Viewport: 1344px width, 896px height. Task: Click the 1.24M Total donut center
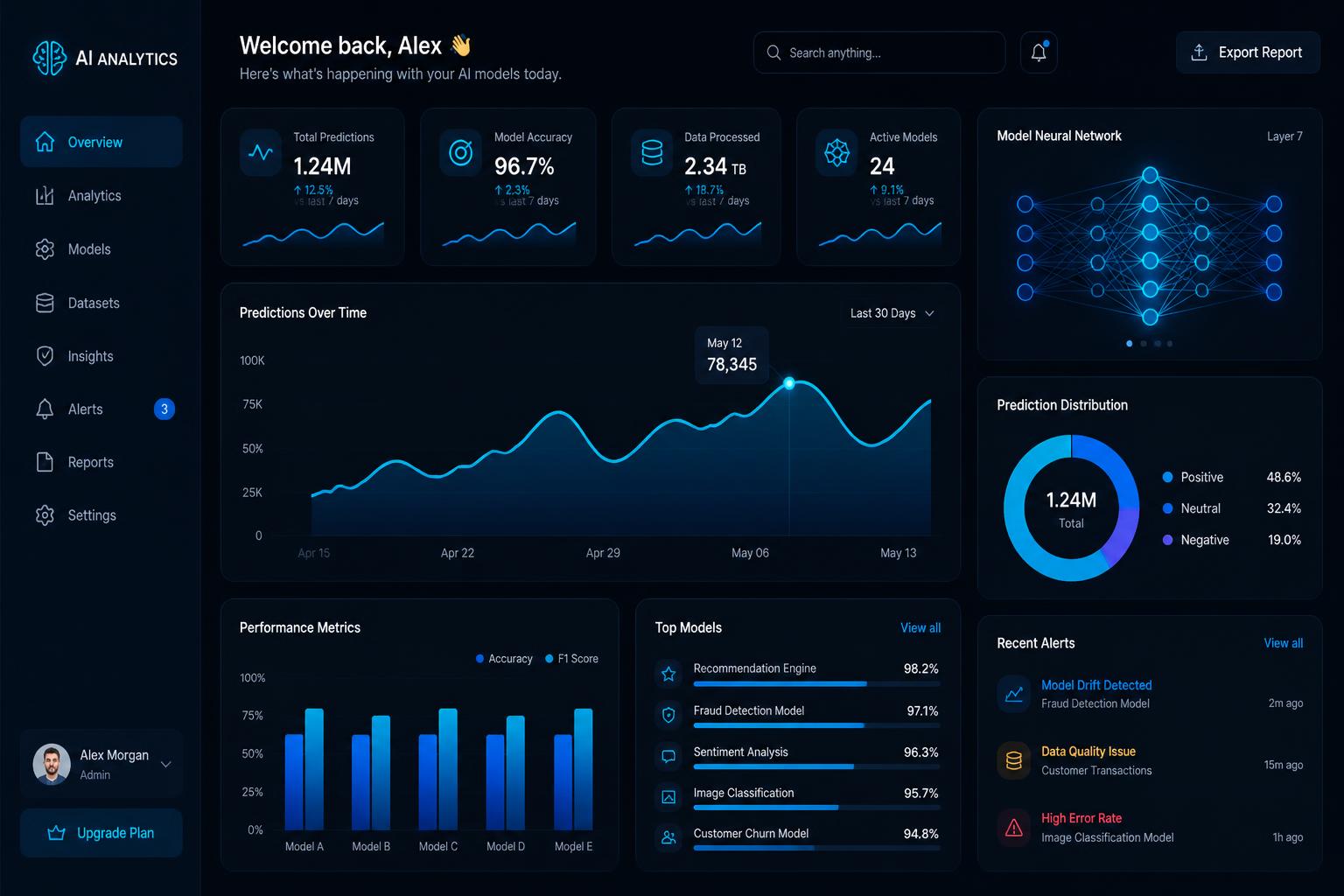coord(1071,508)
